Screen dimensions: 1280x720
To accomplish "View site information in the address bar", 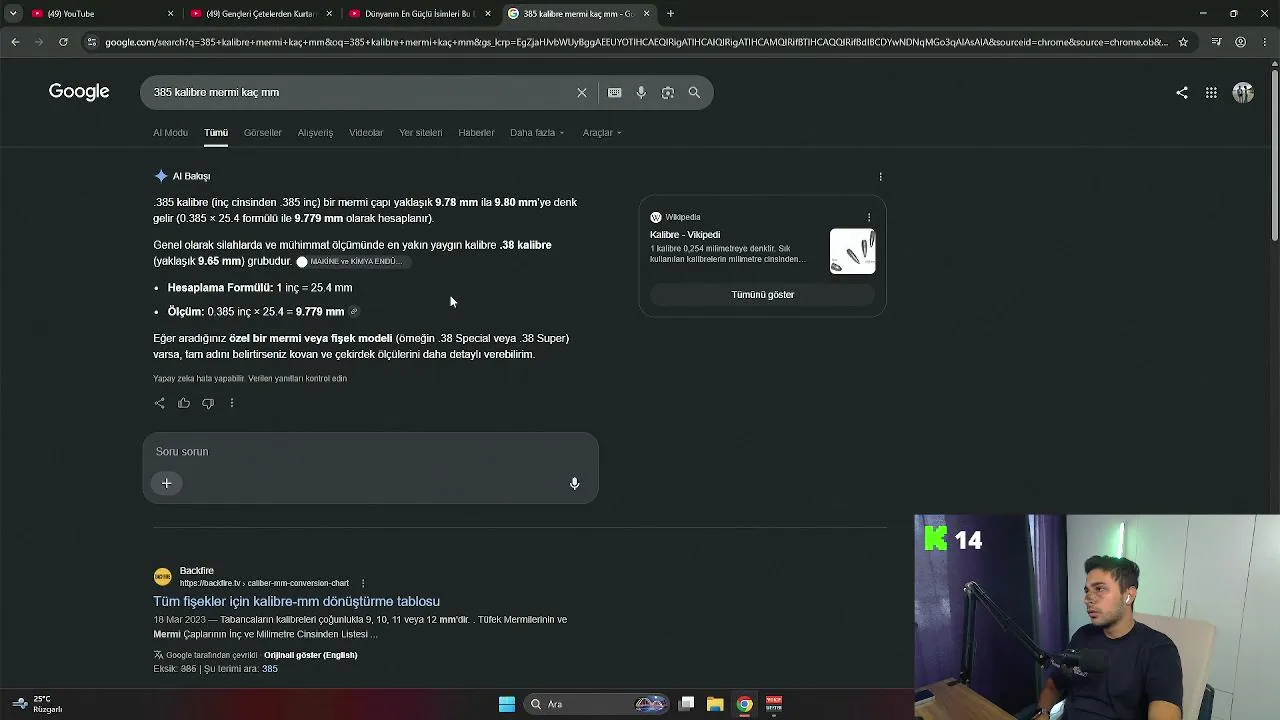I will pyautogui.click(x=92, y=42).
